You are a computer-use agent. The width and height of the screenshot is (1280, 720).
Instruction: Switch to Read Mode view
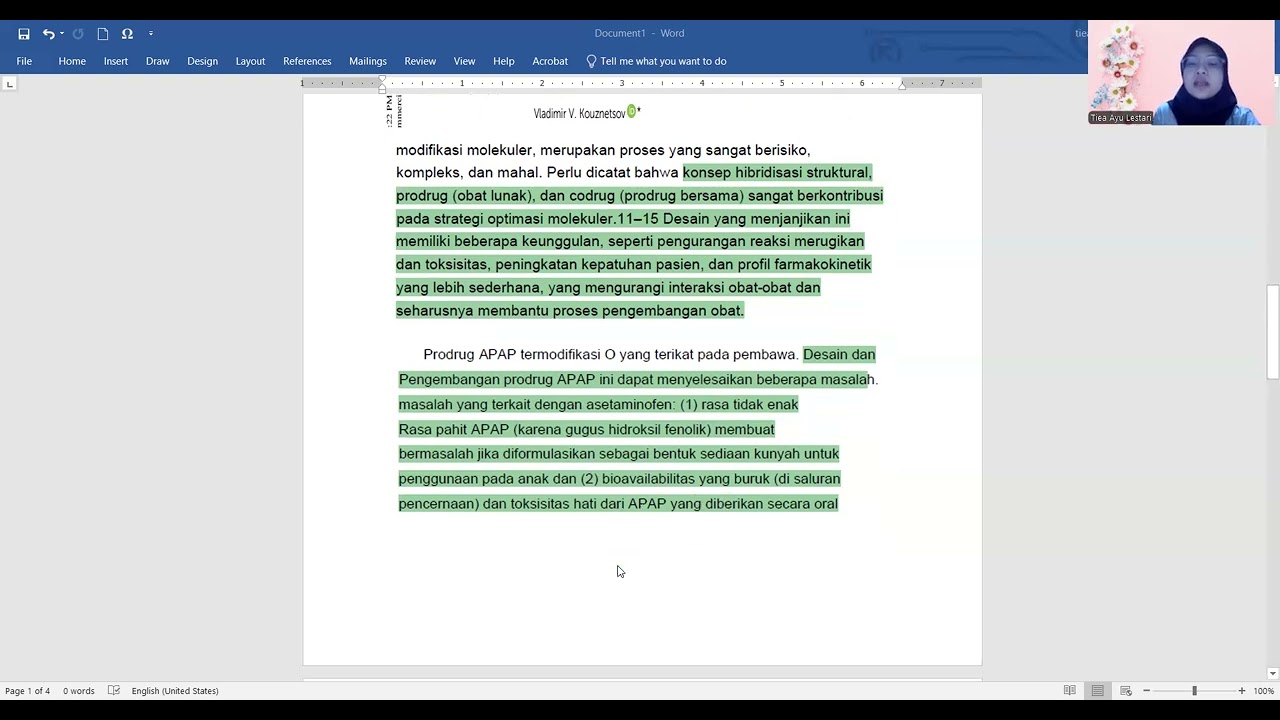[x=1070, y=691]
